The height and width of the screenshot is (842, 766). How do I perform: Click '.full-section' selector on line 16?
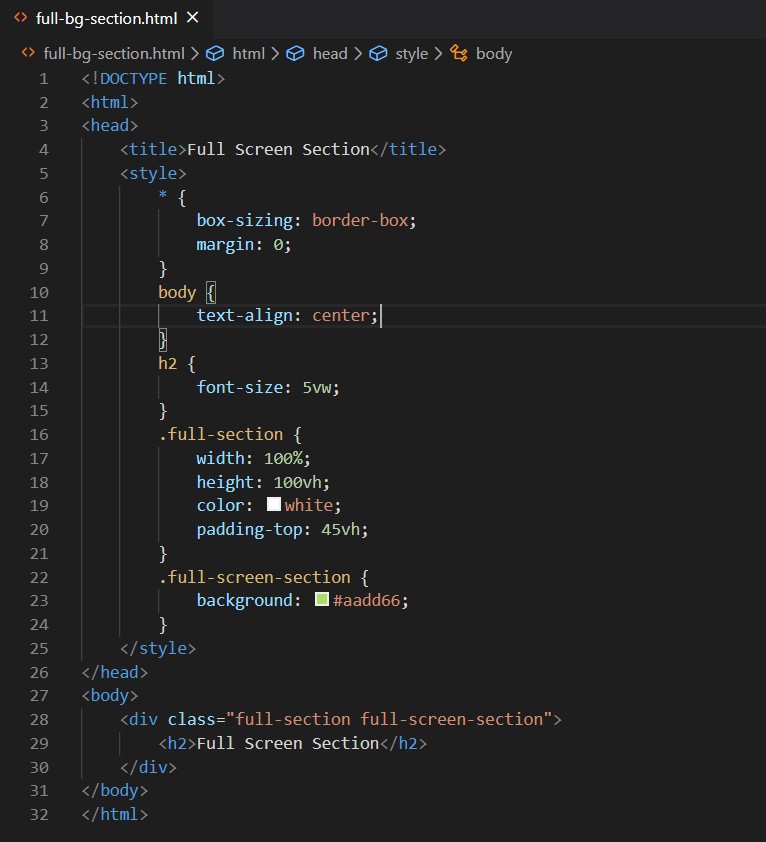[221, 434]
